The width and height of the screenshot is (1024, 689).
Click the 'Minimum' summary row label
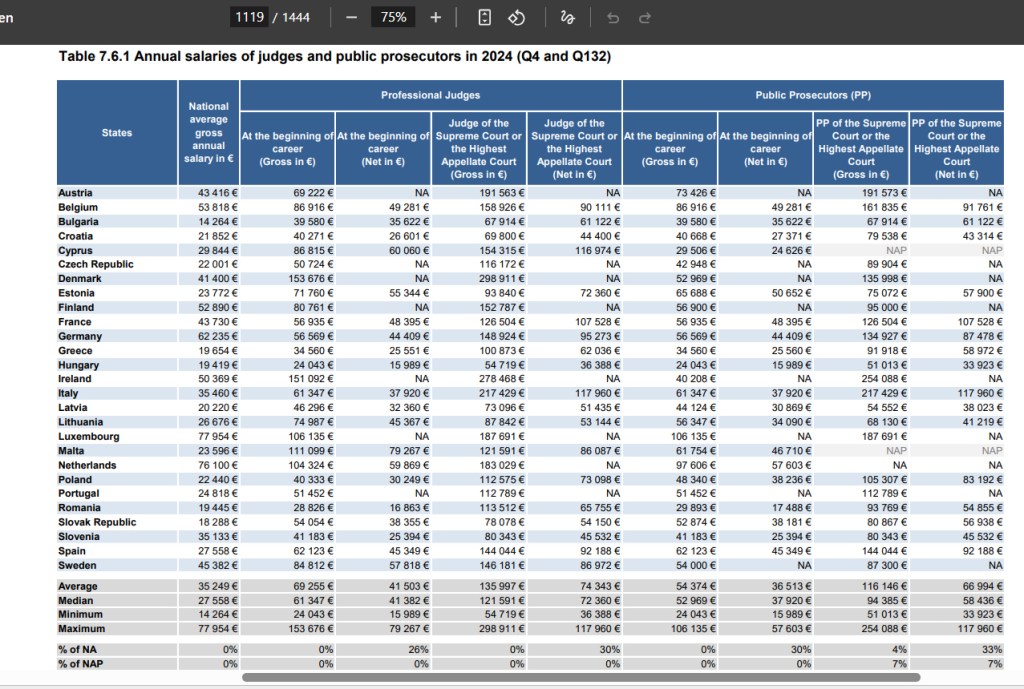click(80, 614)
